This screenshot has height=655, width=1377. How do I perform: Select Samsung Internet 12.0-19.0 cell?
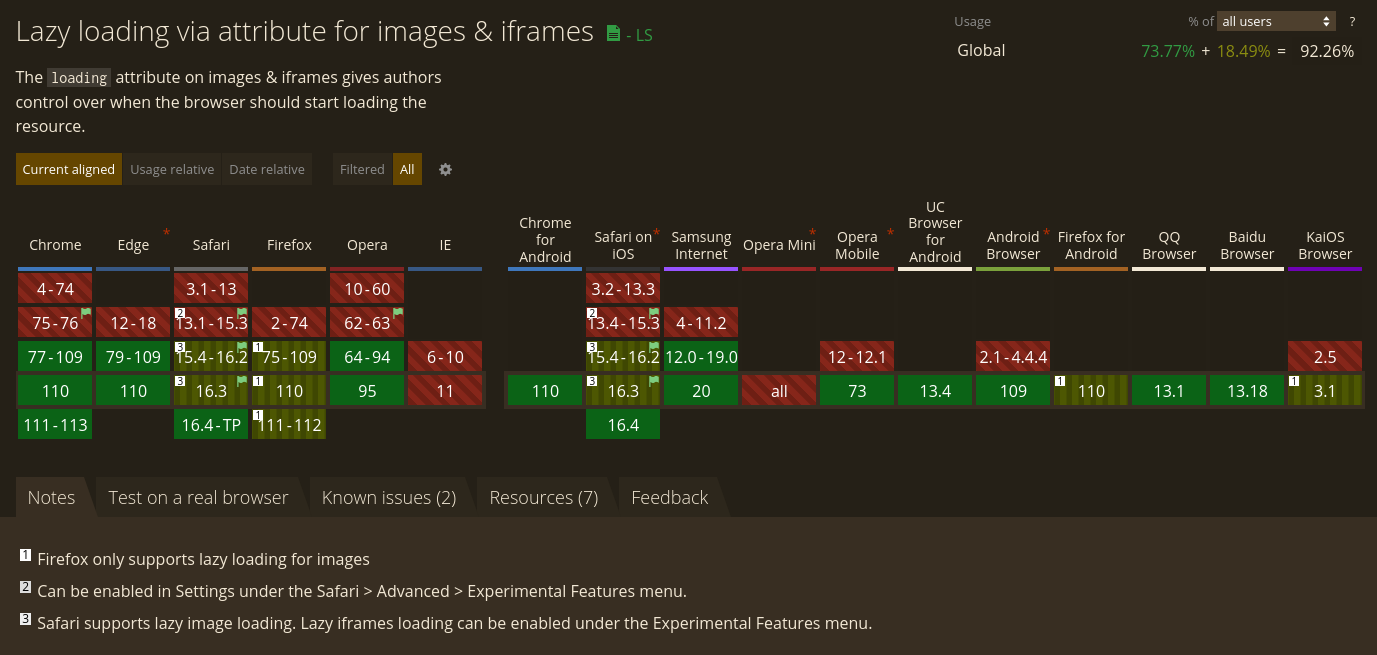coord(701,357)
